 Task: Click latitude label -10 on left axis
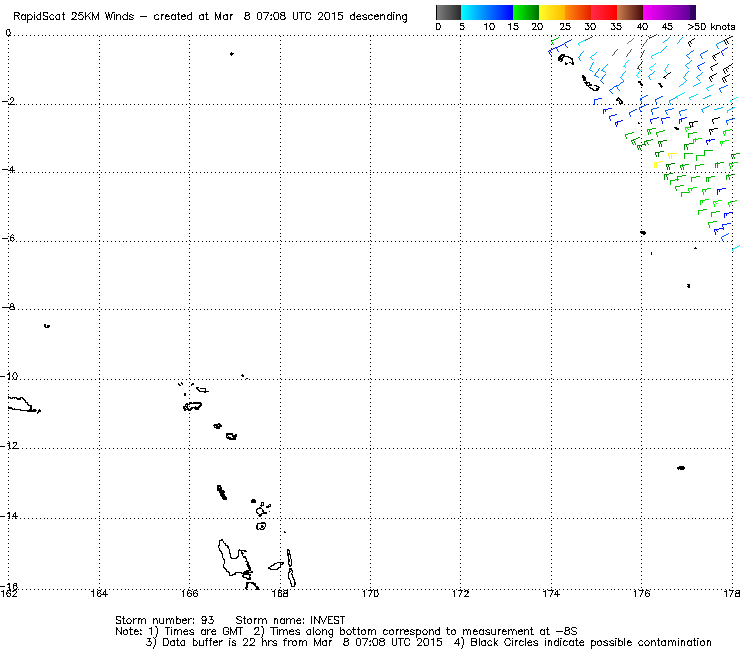tap(9, 376)
